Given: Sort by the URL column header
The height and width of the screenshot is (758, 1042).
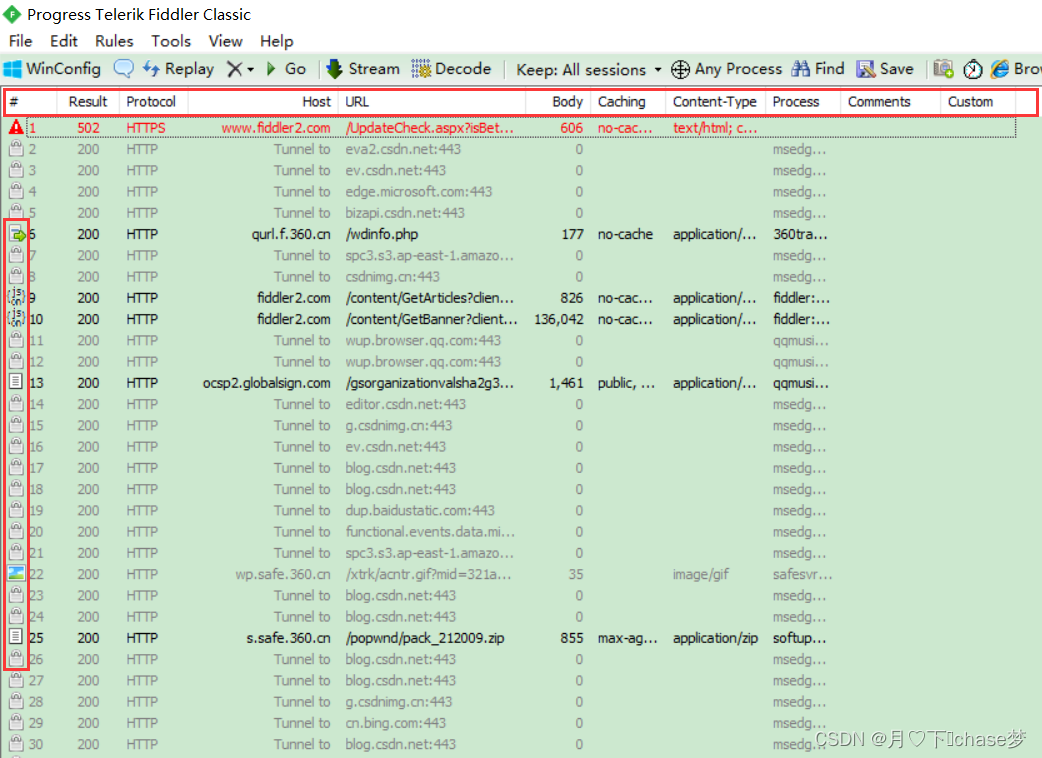Looking at the screenshot, I should click(x=432, y=102).
